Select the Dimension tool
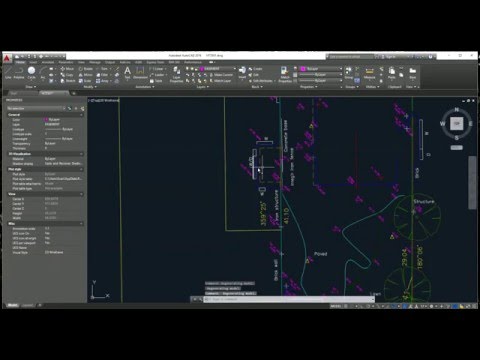This screenshot has height=360, width=480. coord(140,73)
